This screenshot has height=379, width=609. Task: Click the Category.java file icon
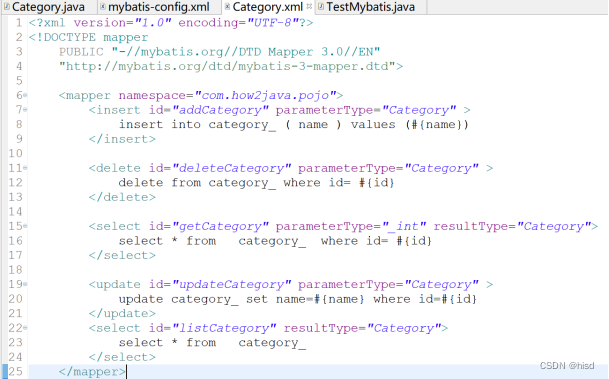[x=7, y=6]
